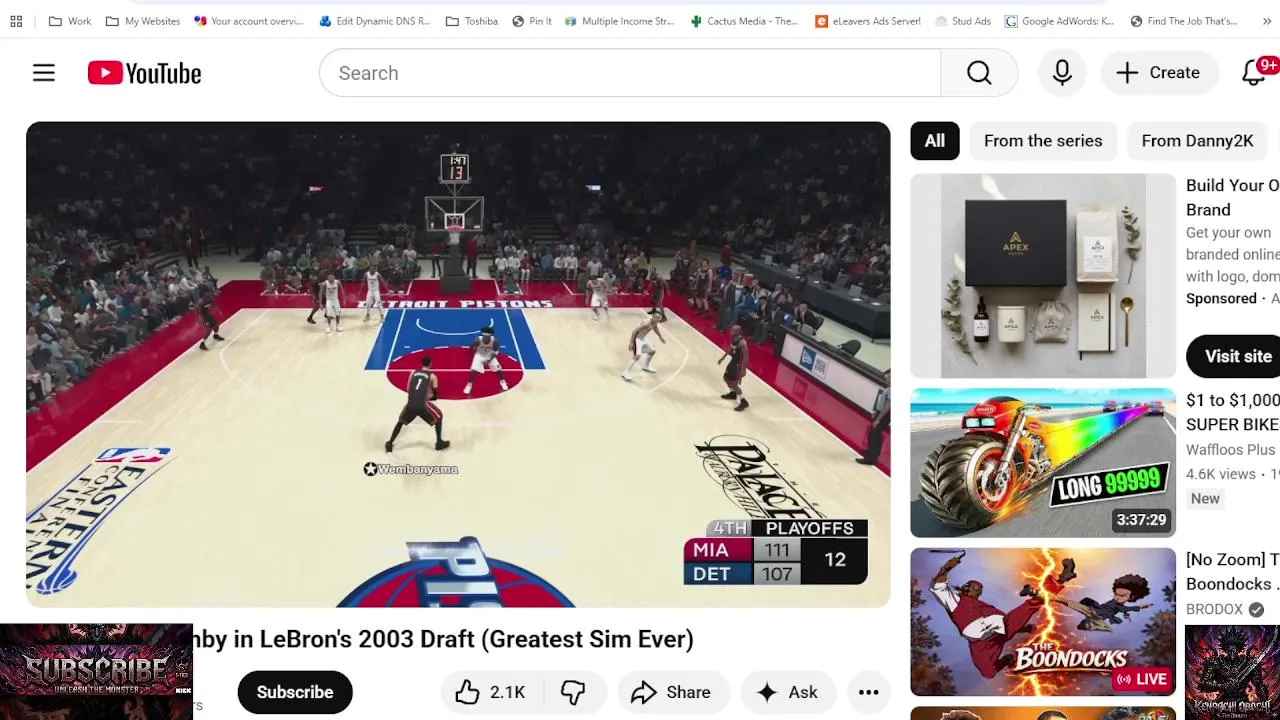Like the video with thumbs up

point(490,692)
